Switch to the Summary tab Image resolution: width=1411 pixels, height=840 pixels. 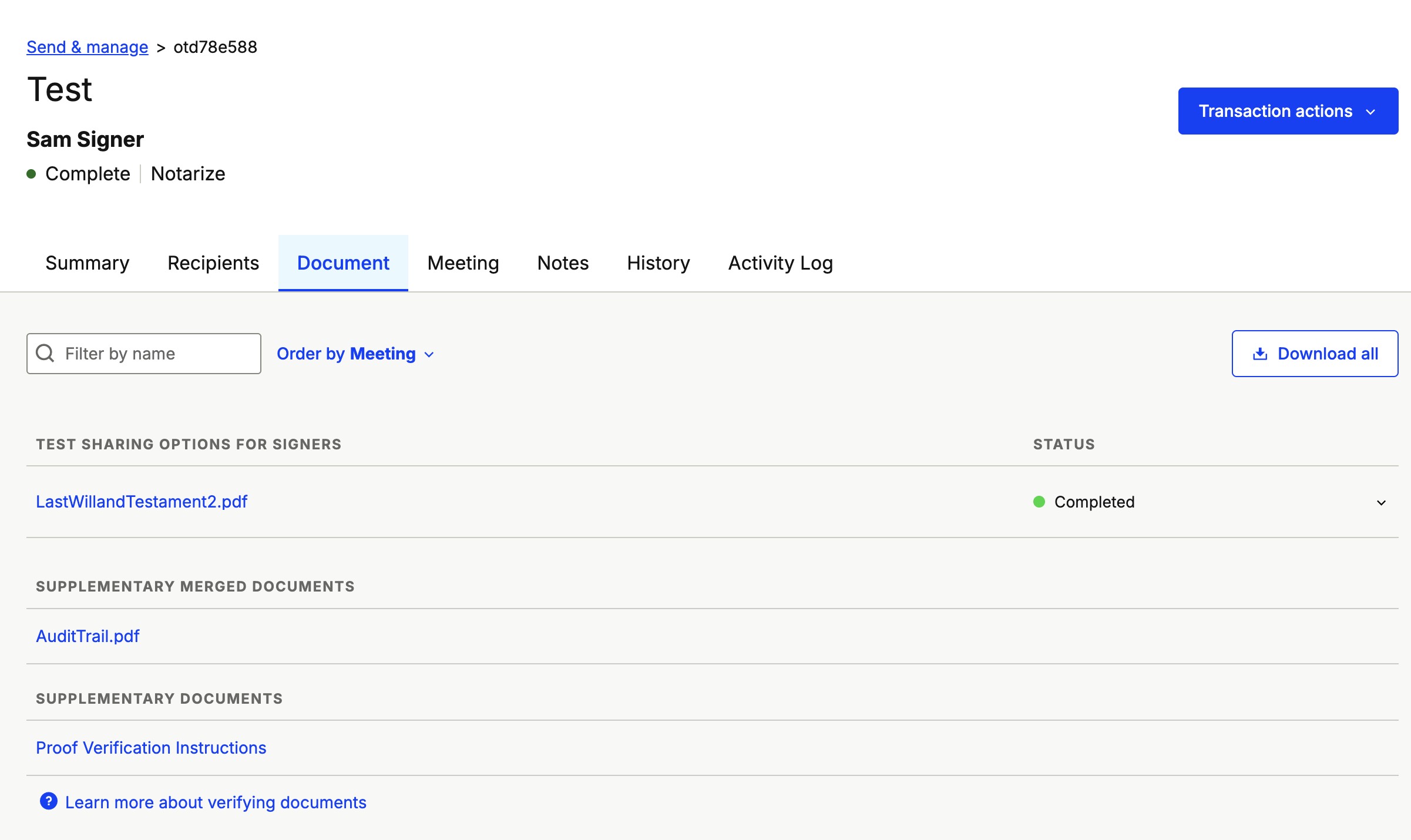88,263
